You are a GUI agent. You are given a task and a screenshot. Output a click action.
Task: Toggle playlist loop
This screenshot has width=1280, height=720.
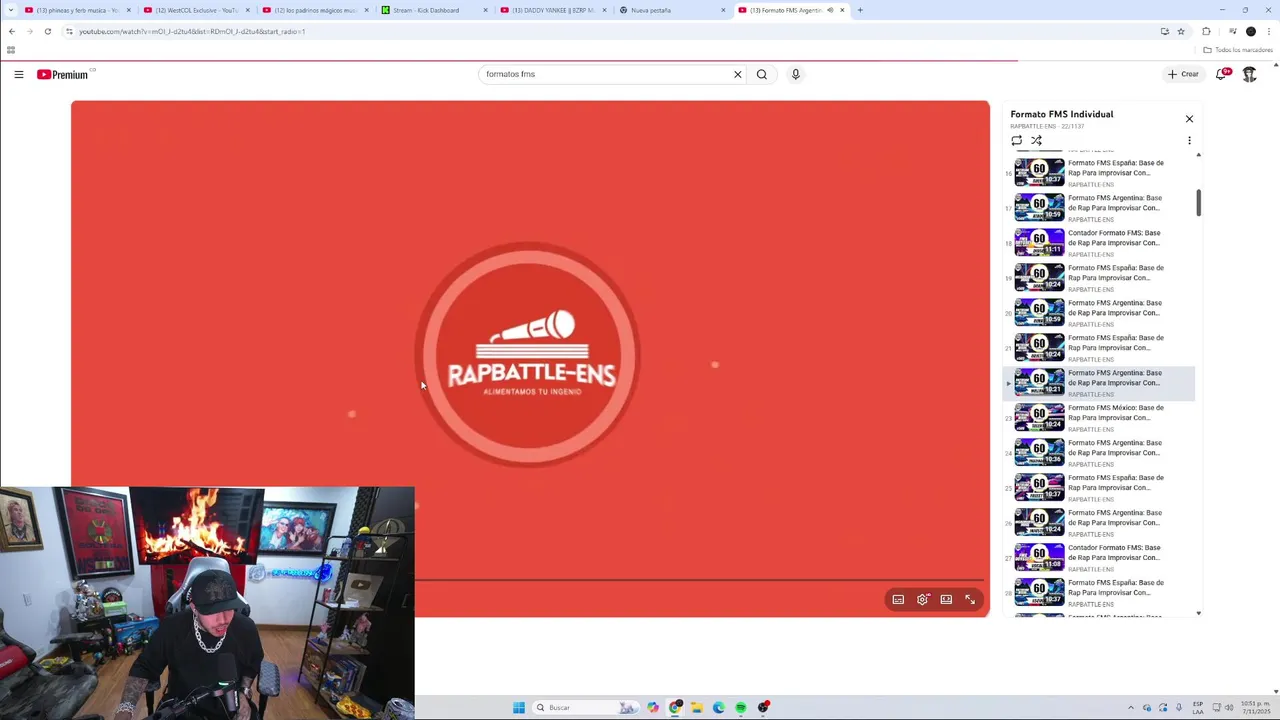pyautogui.click(x=1017, y=140)
